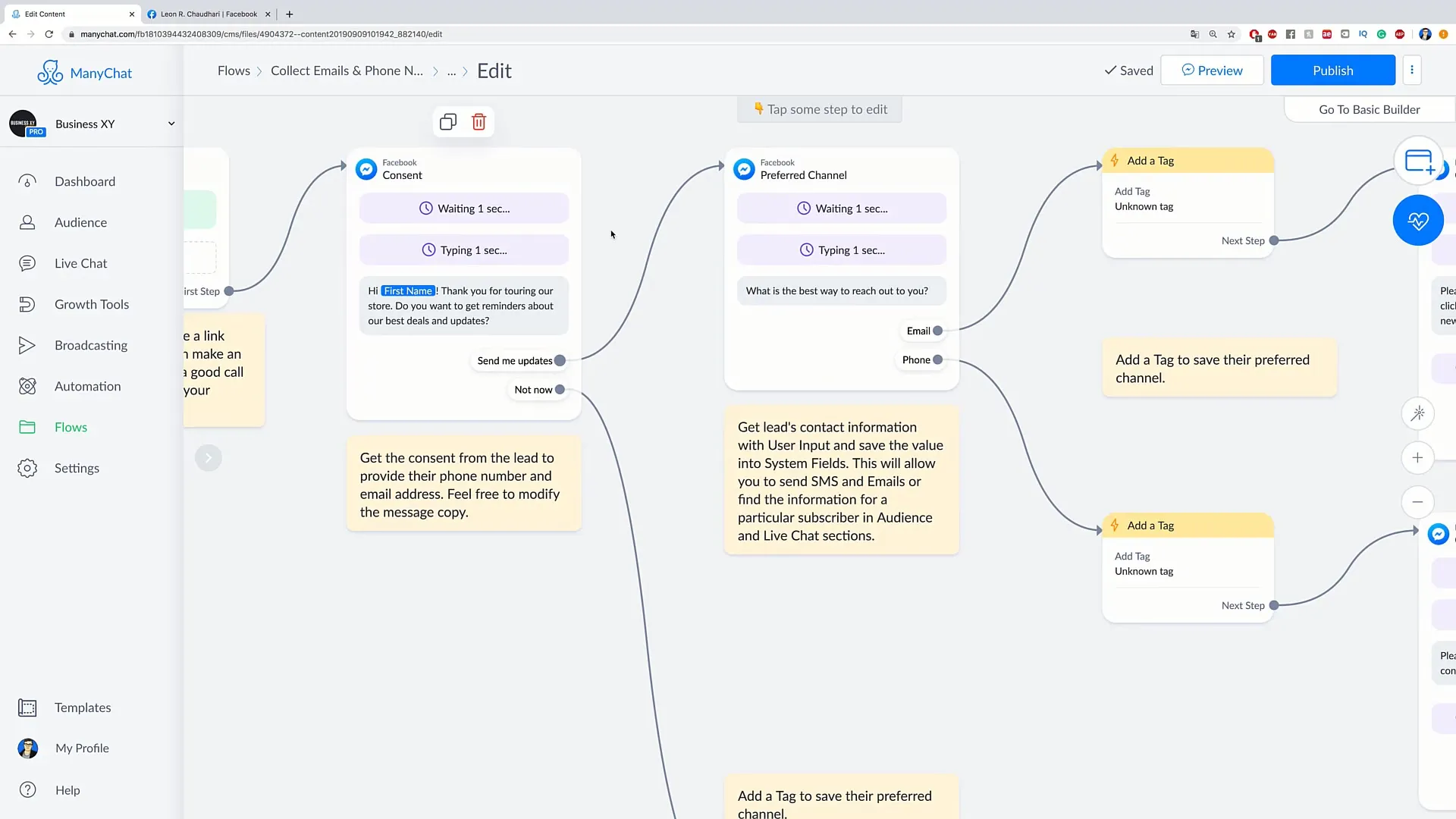Click the Saved status indicator
1456x819 pixels.
coord(1128,70)
